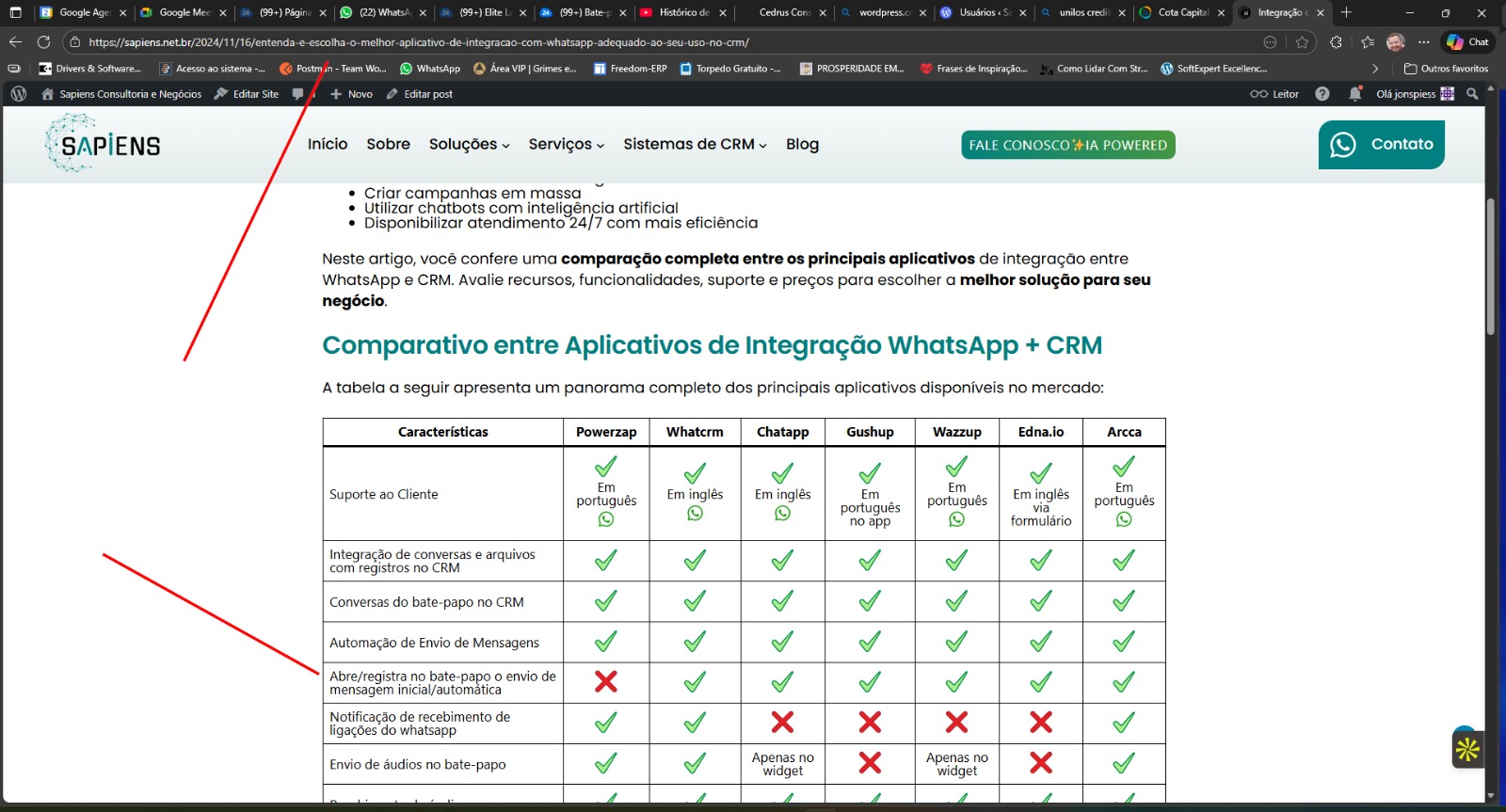Click the page's vertical scrollbar thumb

click(x=1490, y=268)
